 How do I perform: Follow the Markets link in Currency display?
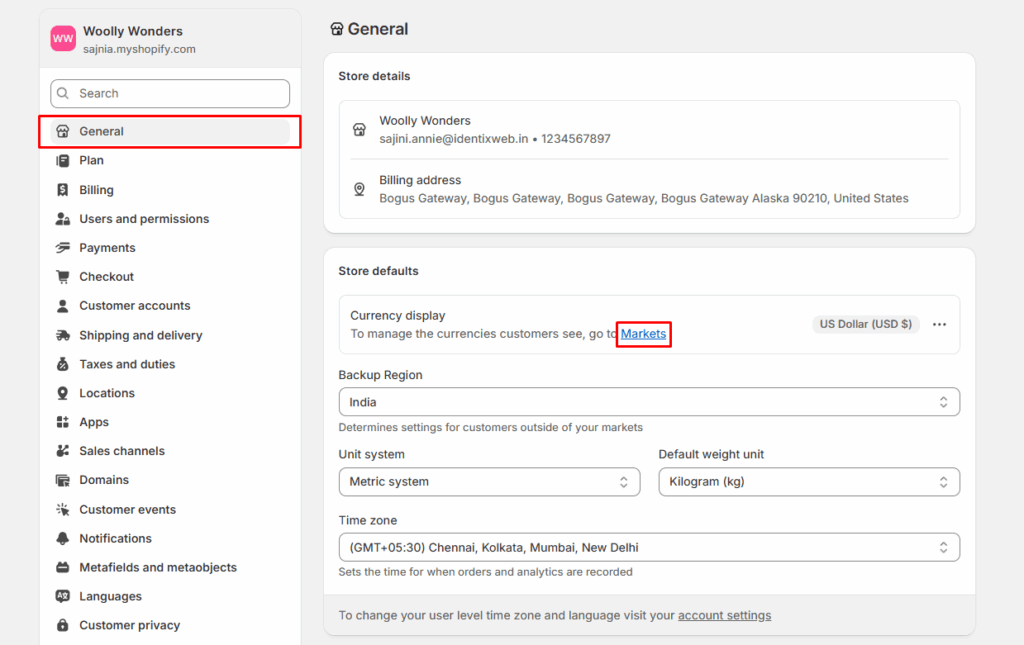pos(643,334)
